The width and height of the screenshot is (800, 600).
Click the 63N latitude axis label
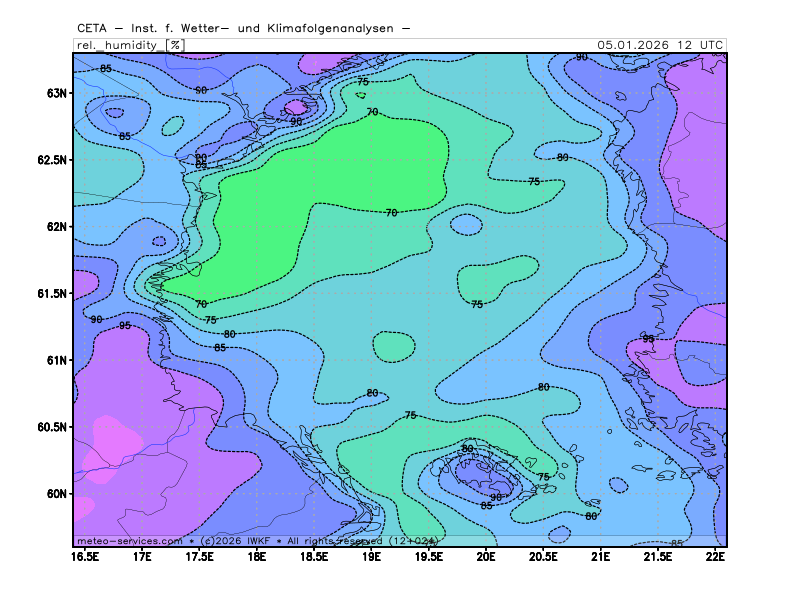[55, 93]
